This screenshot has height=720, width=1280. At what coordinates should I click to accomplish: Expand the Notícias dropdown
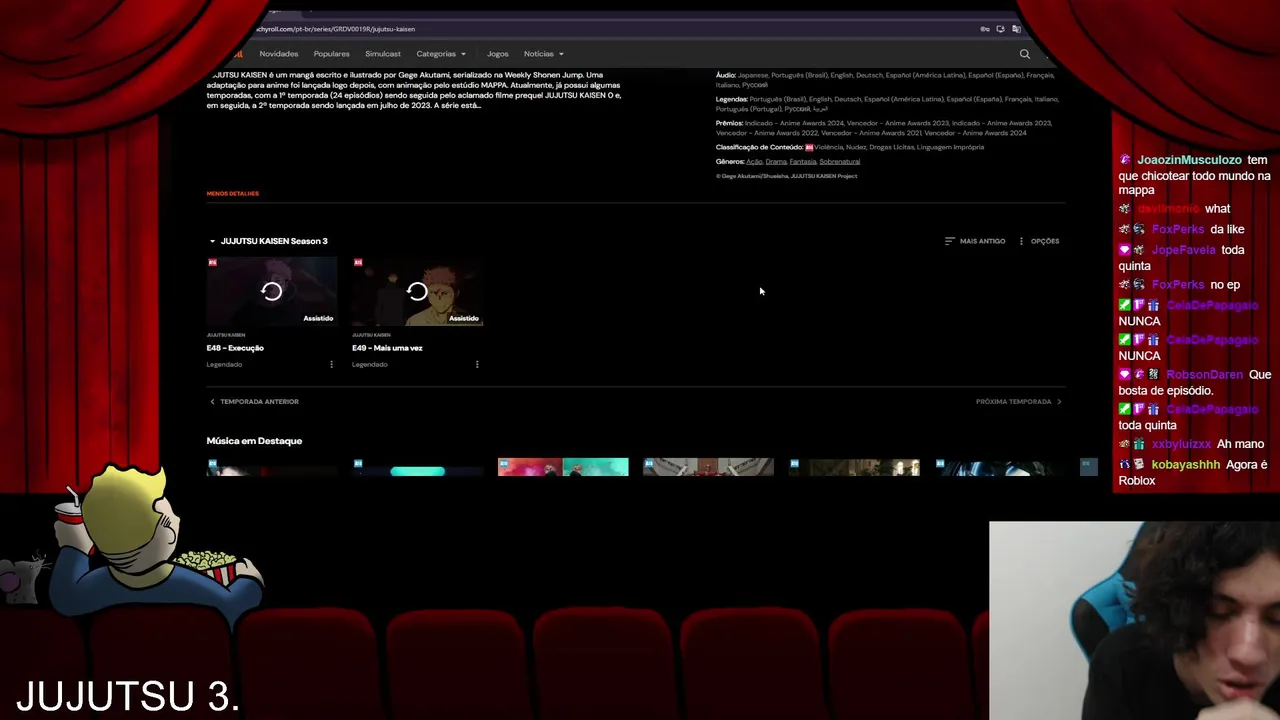pos(544,54)
